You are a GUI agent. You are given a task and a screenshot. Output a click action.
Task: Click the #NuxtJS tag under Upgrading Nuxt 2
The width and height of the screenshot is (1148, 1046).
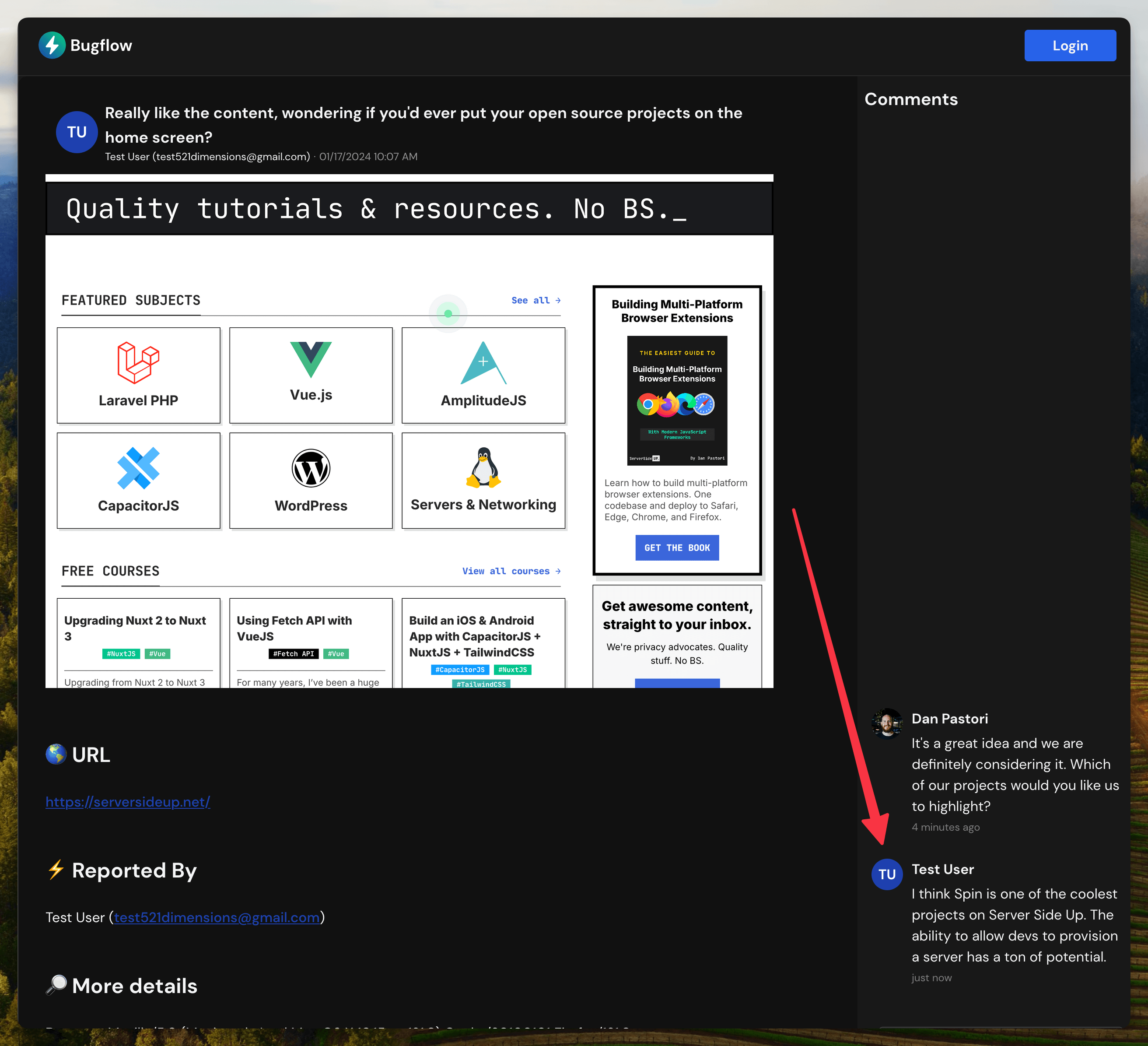(x=121, y=653)
